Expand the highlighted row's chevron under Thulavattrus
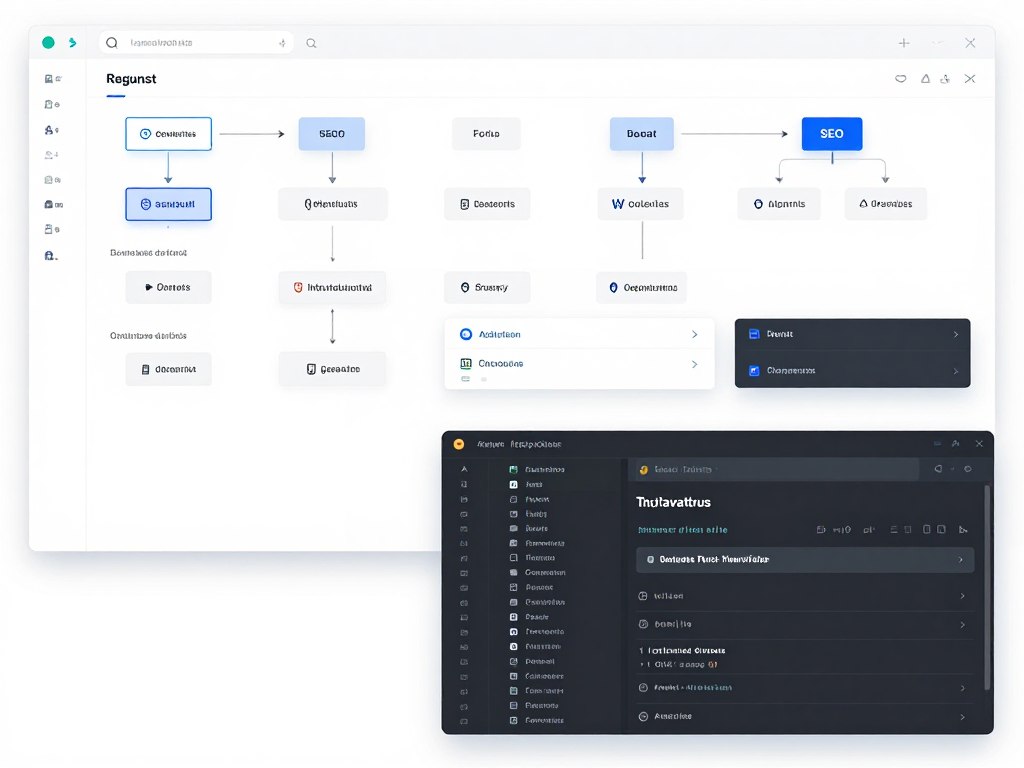The width and height of the screenshot is (1024, 768). click(960, 560)
